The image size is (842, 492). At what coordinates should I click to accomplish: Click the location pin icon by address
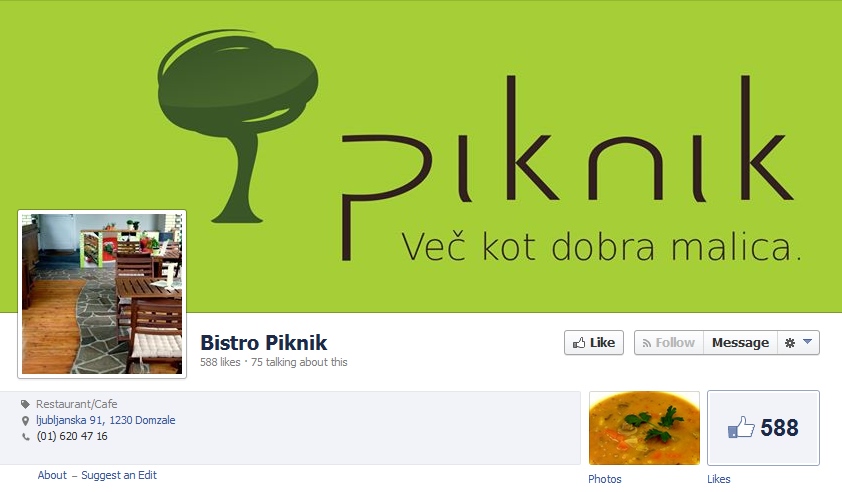click(25, 421)
